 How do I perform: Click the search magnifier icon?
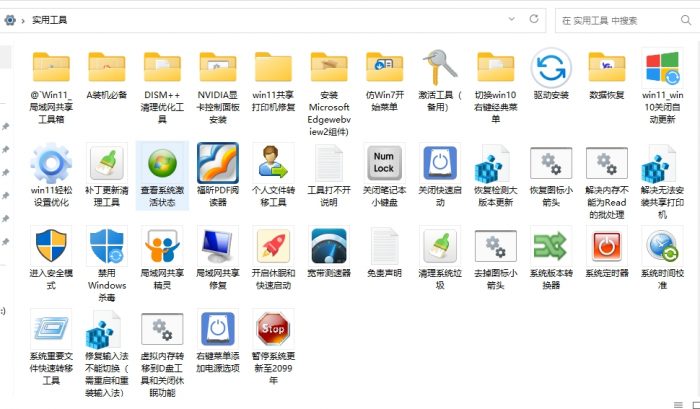click(686, 20)
